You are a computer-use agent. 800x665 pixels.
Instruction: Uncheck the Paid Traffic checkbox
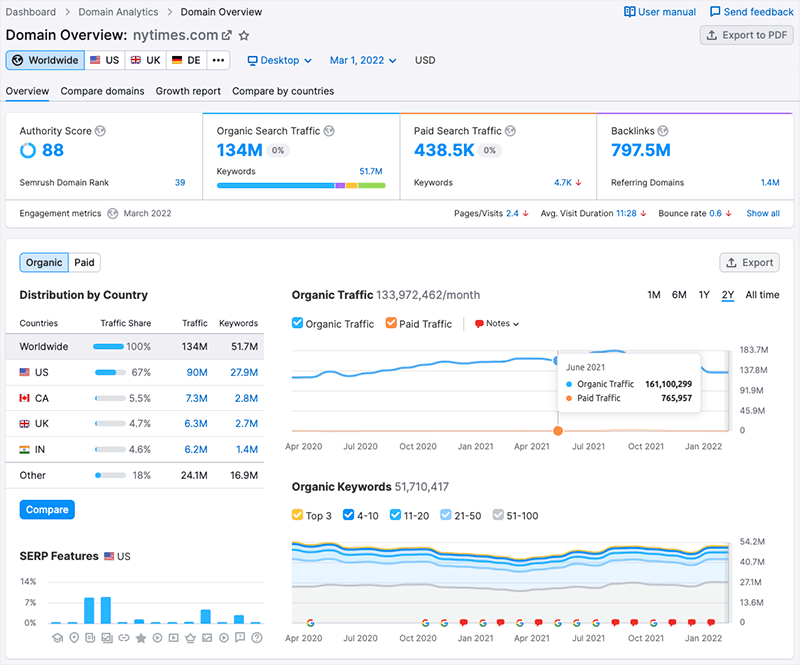point(391,323)
